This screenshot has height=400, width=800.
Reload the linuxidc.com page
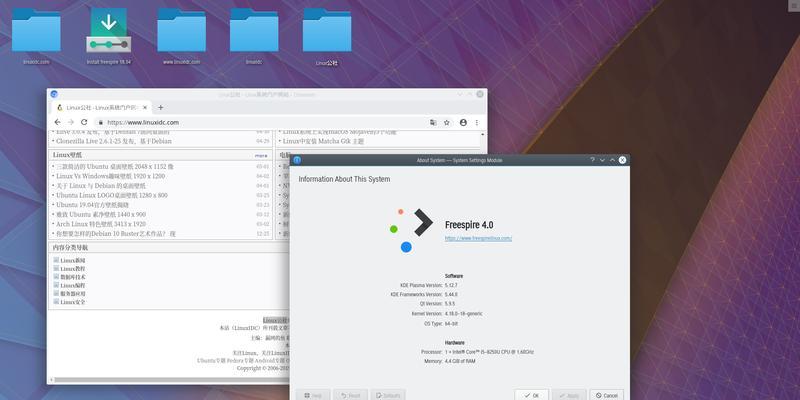pyautogui.click(x=84, y=122)
